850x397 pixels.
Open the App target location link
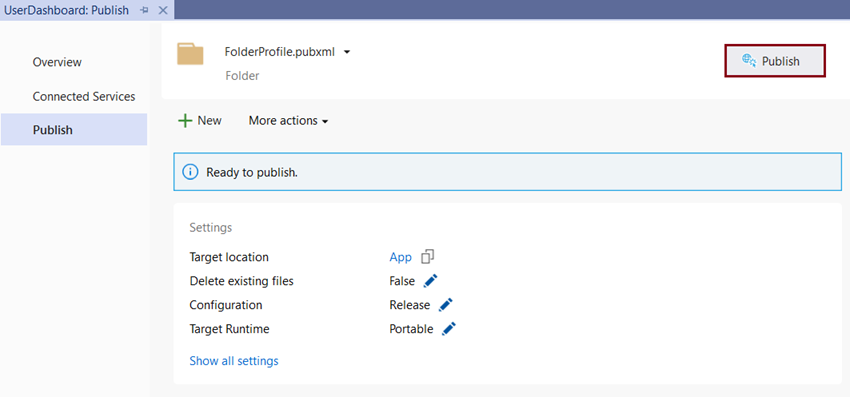click(x=401, y=257)
